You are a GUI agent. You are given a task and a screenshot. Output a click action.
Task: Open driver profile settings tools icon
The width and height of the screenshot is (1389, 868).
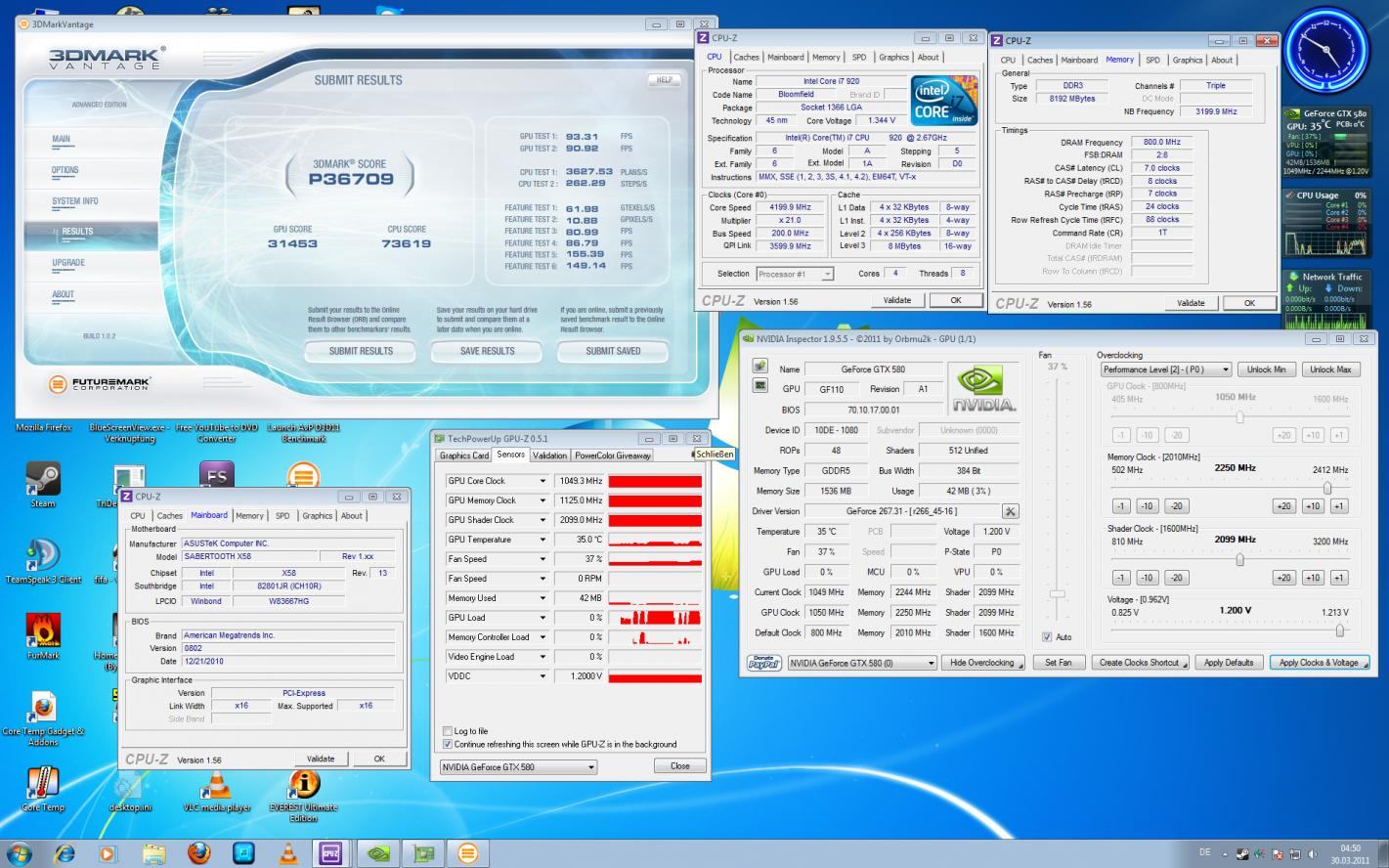pyautogui.click(x=1011, y=511)
